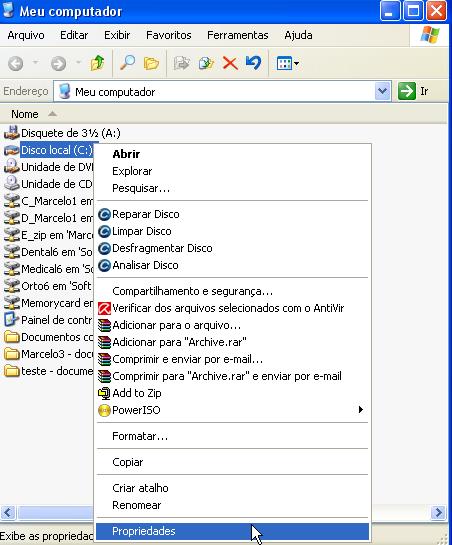Screen dimensions: 452x545
Task: Select the Painel de controle item
Action: [x=49, y=320]
